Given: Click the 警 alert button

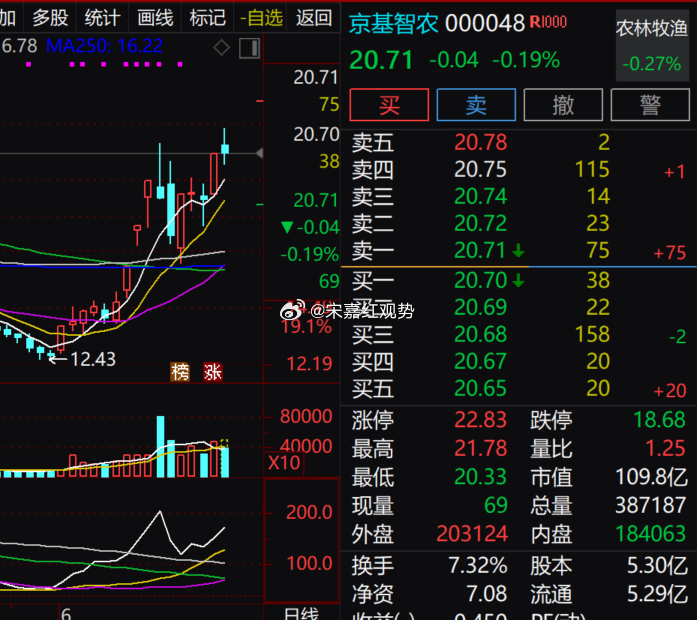Looking at the screenshot, I should pos(650,105).
